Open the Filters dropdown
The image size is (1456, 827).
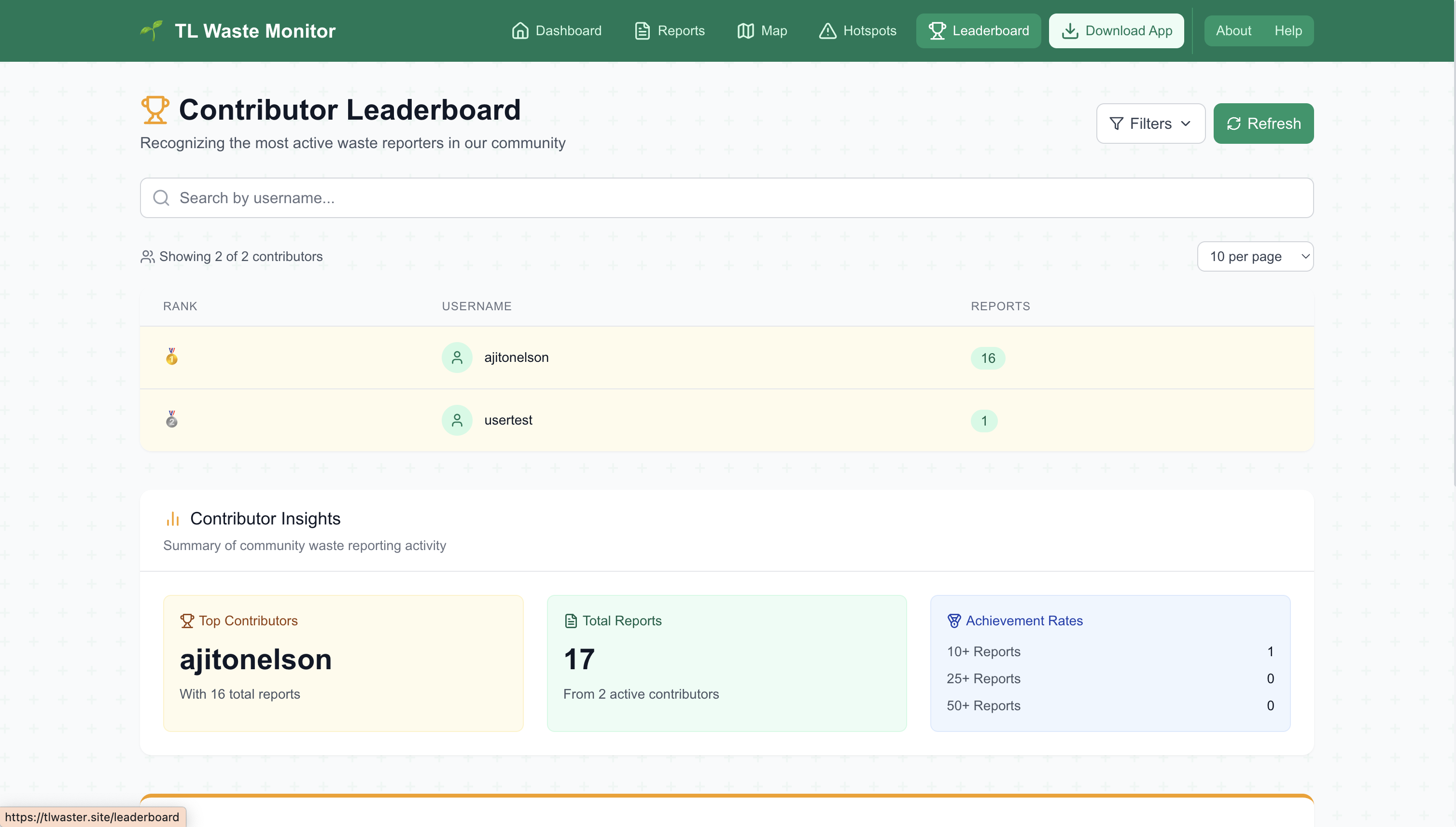pos(1150,123)
